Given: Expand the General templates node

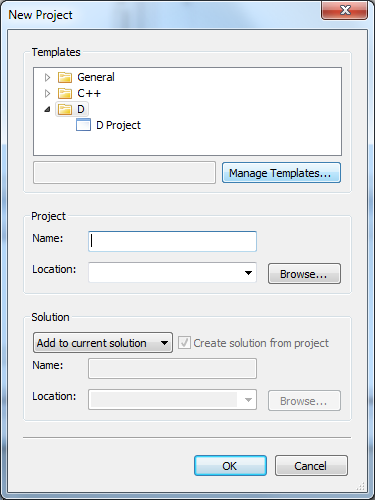Looking at the screenshot, I should (x=47, y=77).
